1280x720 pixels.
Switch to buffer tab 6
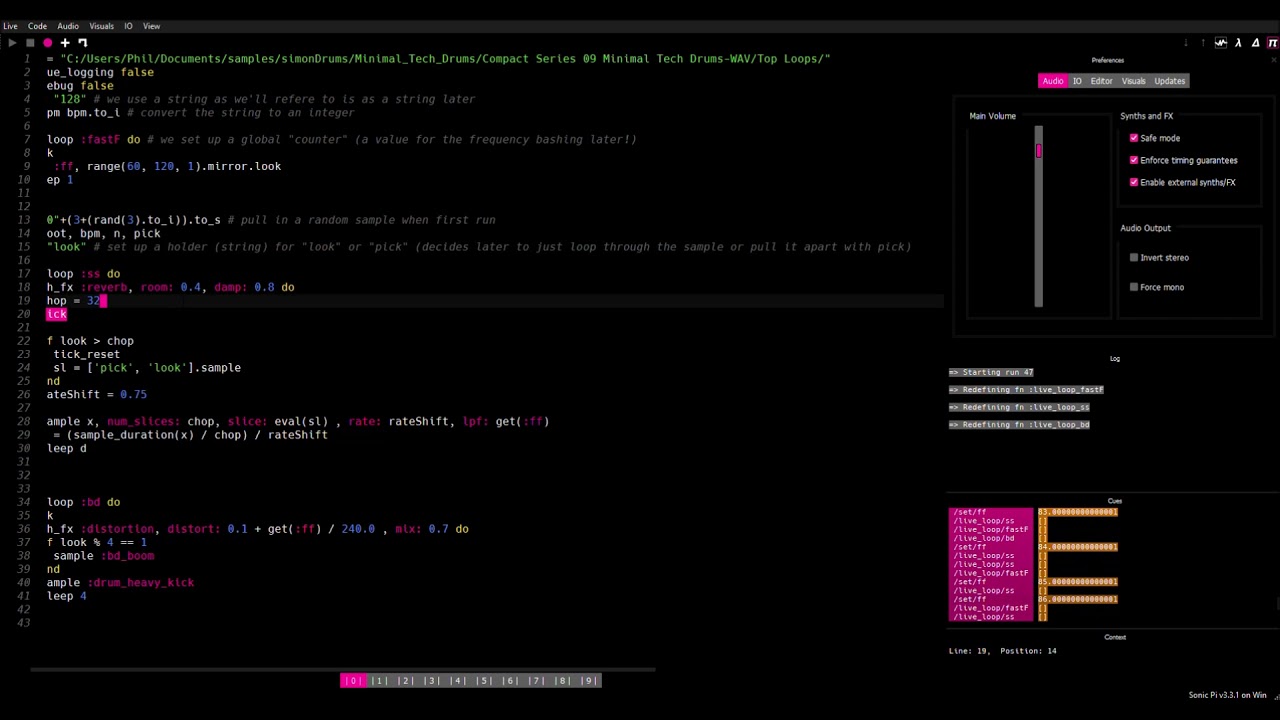point(509,681)
